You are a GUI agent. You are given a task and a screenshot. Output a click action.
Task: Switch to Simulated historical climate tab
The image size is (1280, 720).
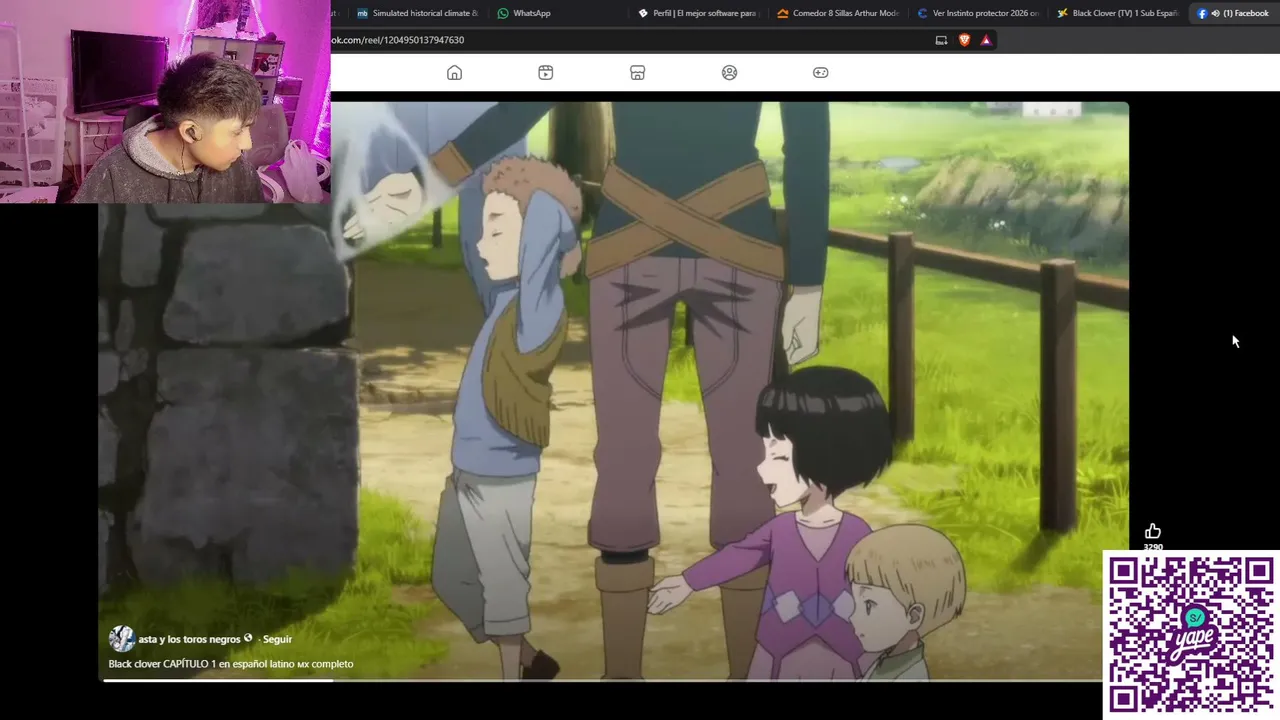click(418, 13)
